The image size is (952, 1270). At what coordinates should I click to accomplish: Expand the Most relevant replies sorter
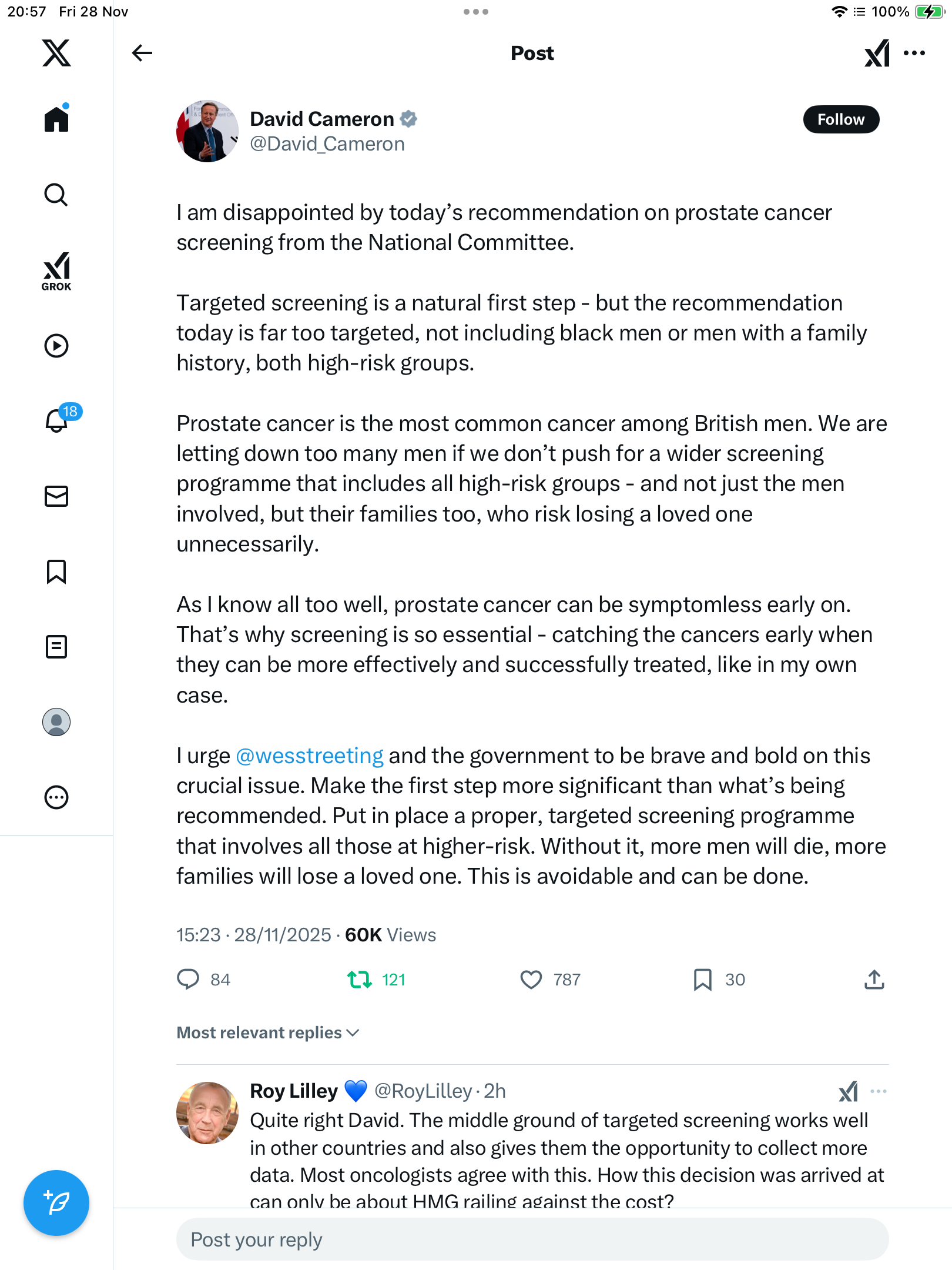point(268,1033)
